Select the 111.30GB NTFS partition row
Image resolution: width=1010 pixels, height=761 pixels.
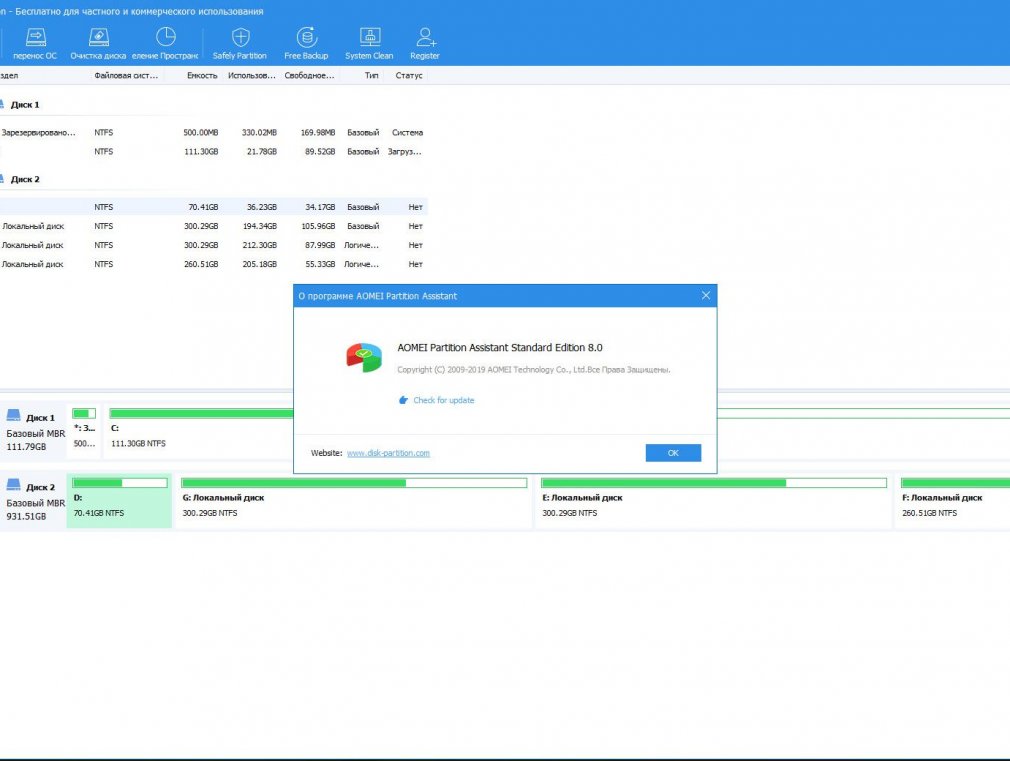point(213,152)
